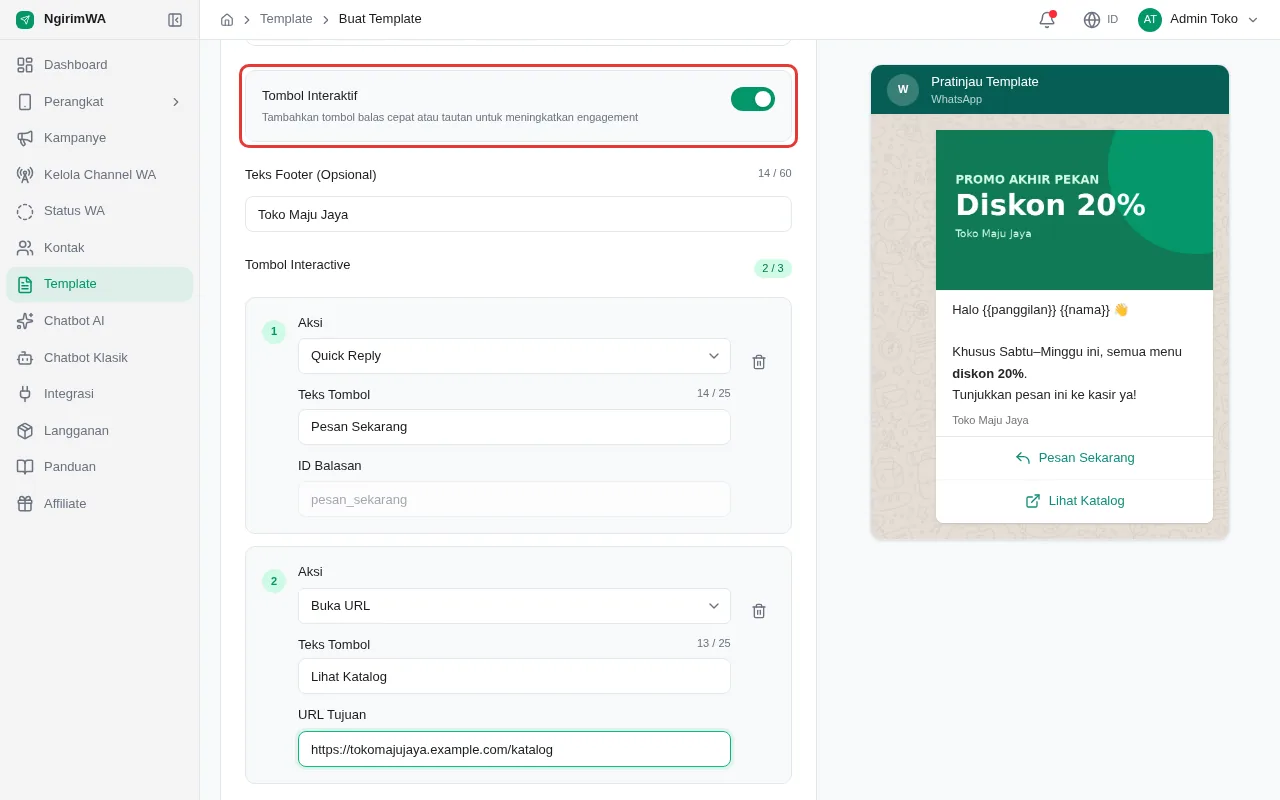This screenshot has height=800, width=1280.
Task: Click Teks Tombol field with Lihat Katalog
Action: (514, 676)
